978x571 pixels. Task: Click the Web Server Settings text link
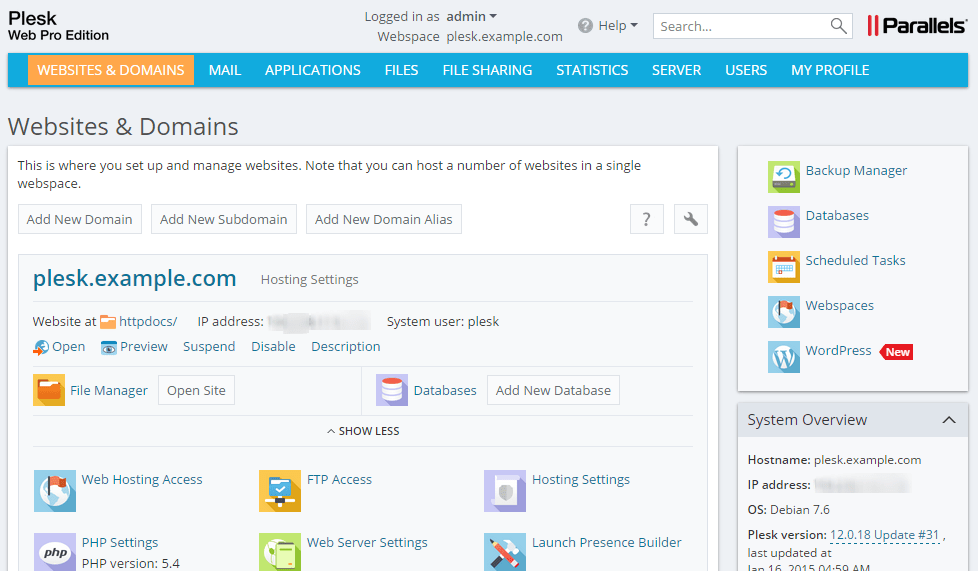pos(367,542)
